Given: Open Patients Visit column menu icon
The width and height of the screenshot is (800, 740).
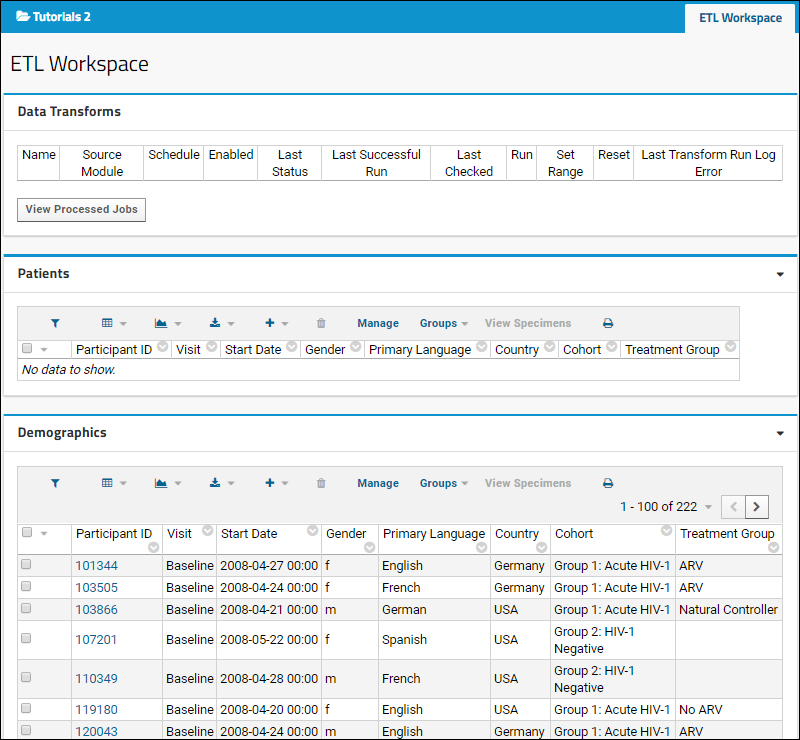Looking at the screenshot, I should click(211, 347).
